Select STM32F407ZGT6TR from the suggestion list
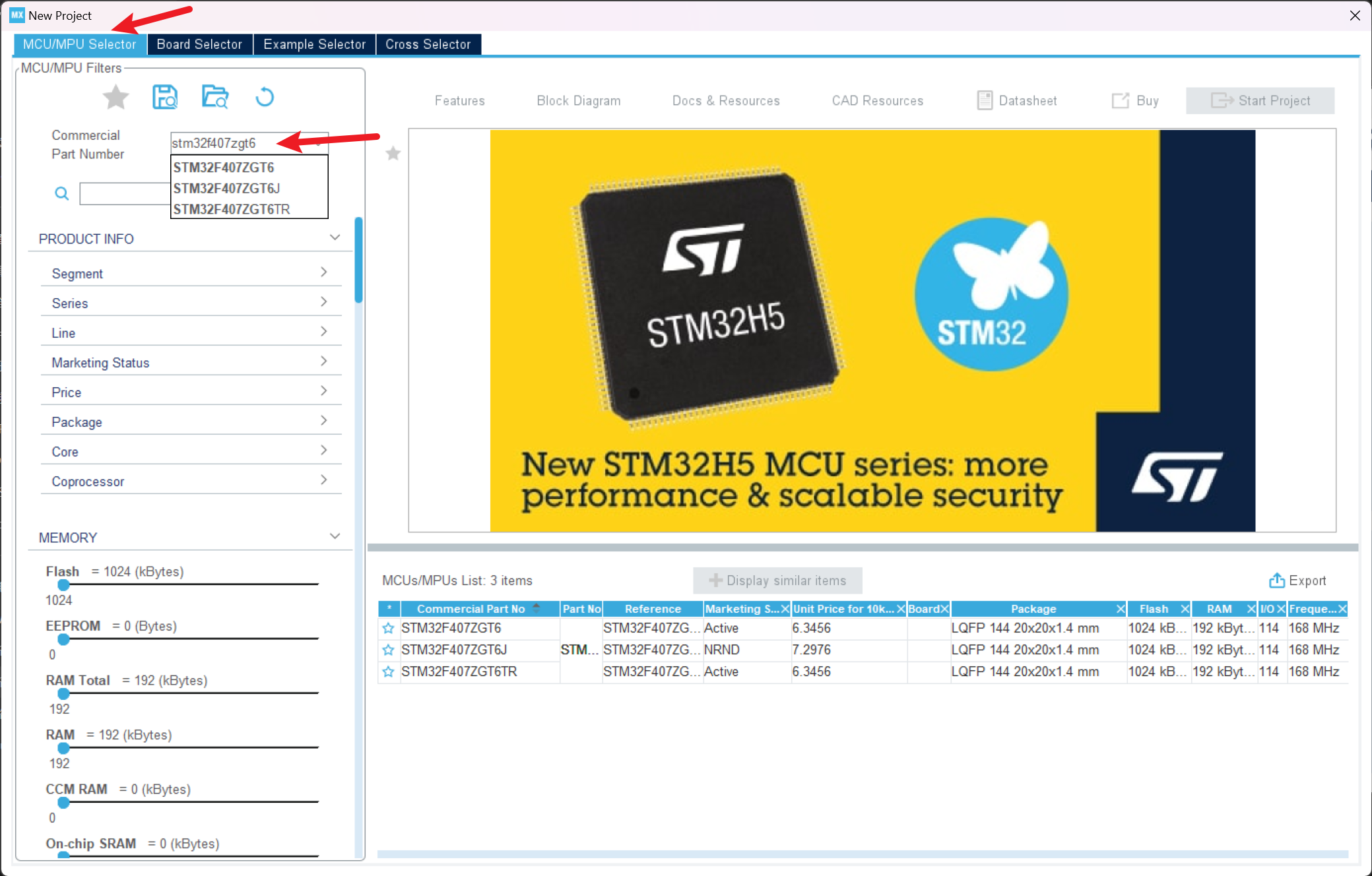The height and width of the screenshot is (876, 1372). [249, 209]
